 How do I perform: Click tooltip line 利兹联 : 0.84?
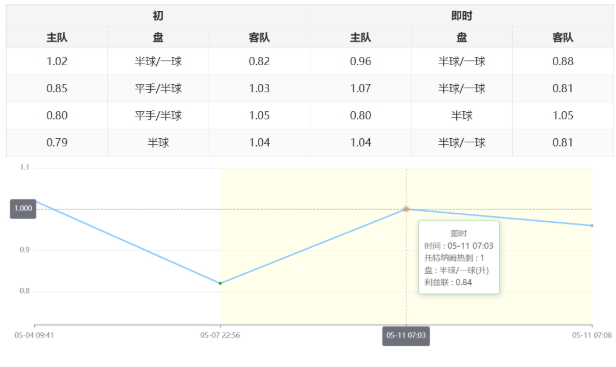(448, 283)
